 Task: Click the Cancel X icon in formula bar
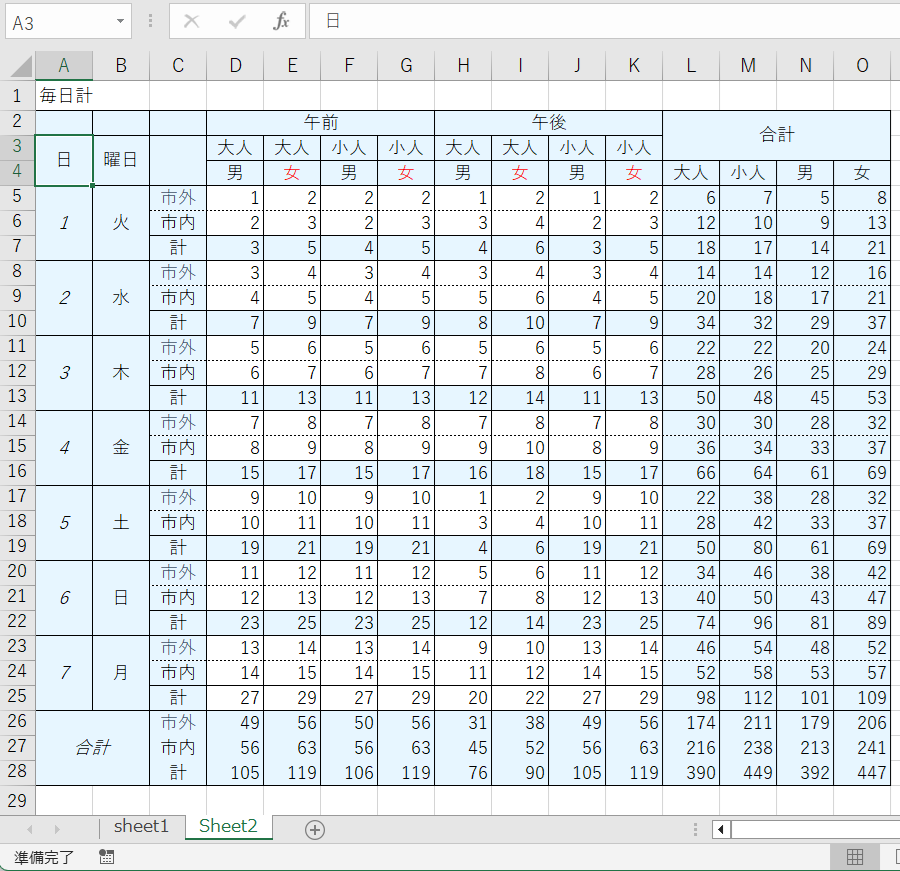pyautogui.click(x=191, y=21)
